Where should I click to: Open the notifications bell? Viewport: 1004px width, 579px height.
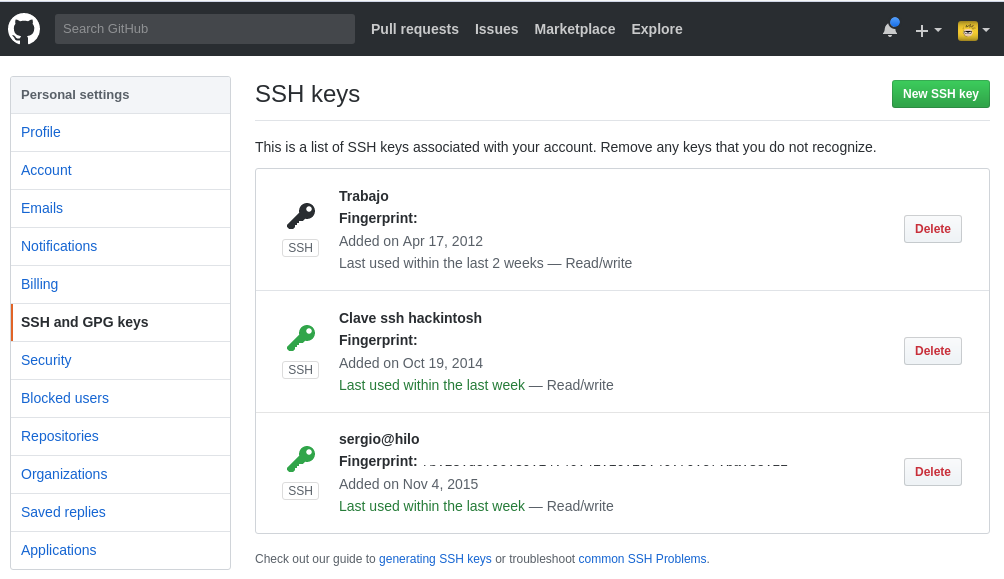coord(889,30)
